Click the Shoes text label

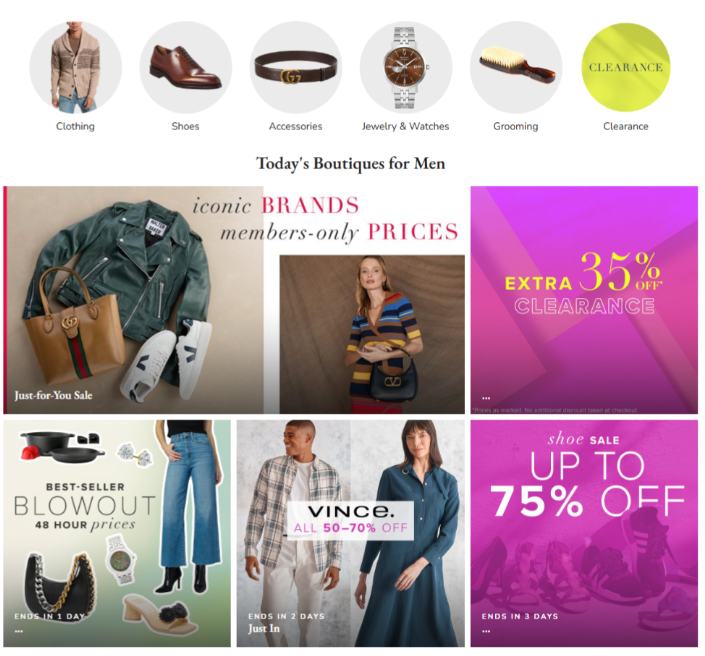coord(185,126)
